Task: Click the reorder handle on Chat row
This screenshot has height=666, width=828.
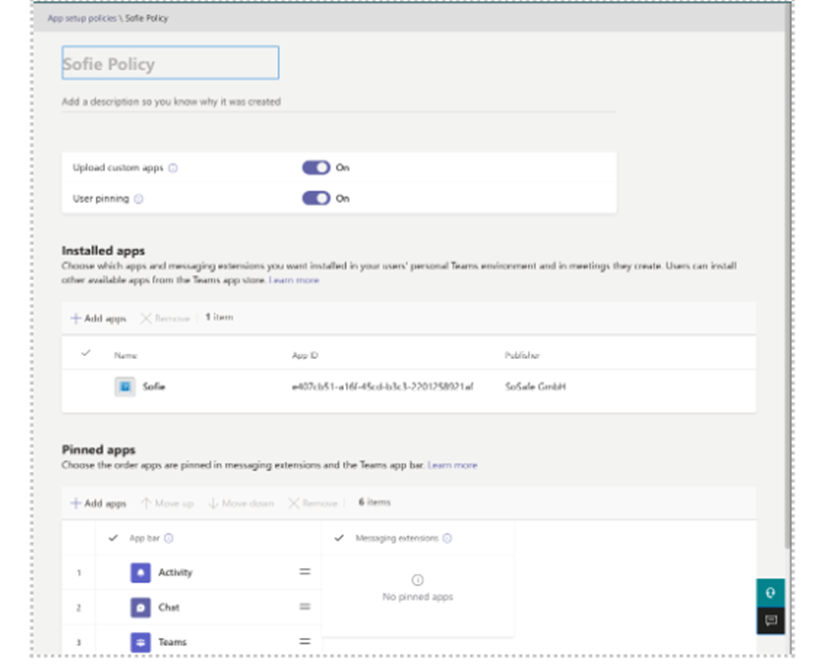Action: [305, 607]
